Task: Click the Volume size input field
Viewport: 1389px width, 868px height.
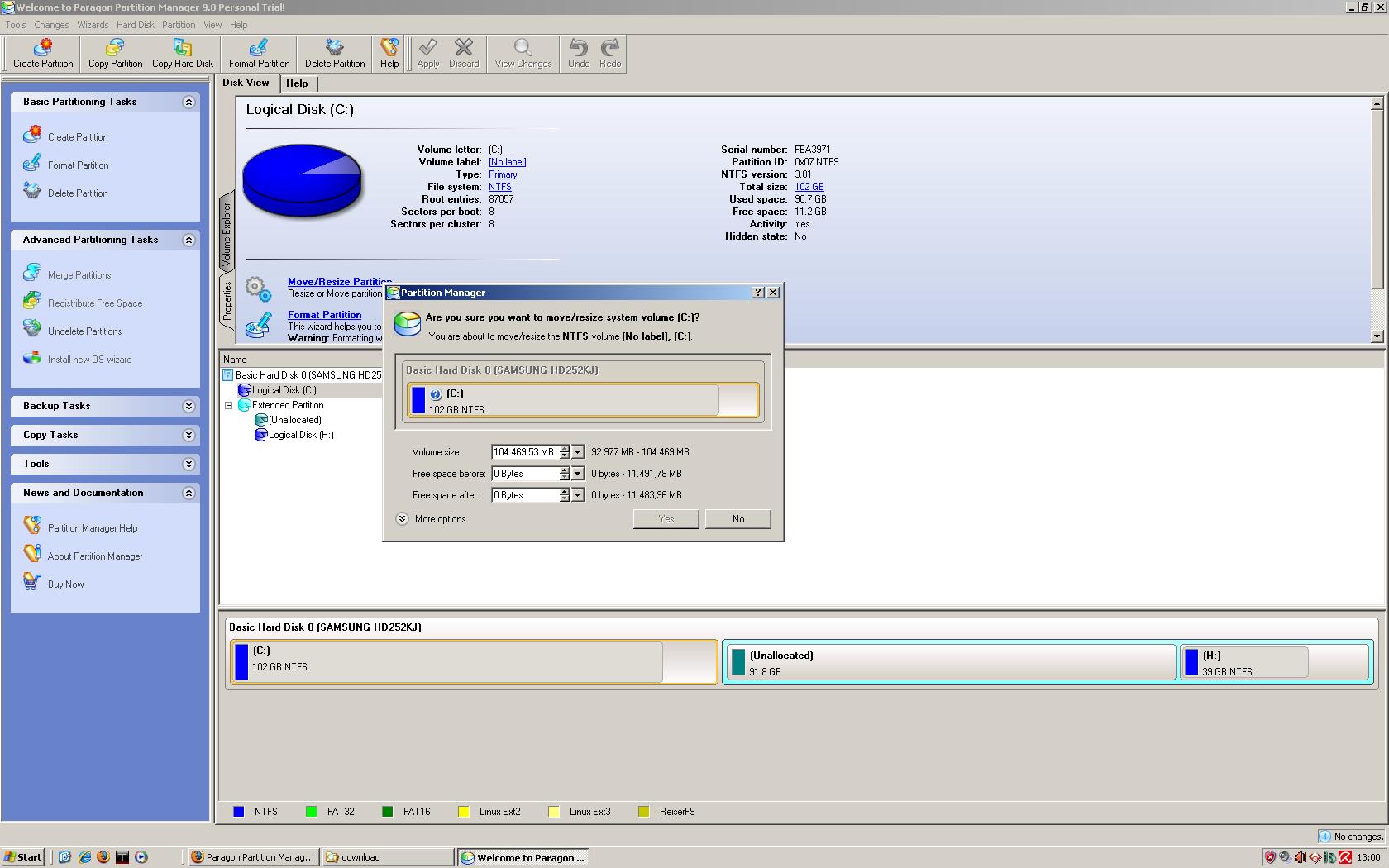Action: click(525, 452)
